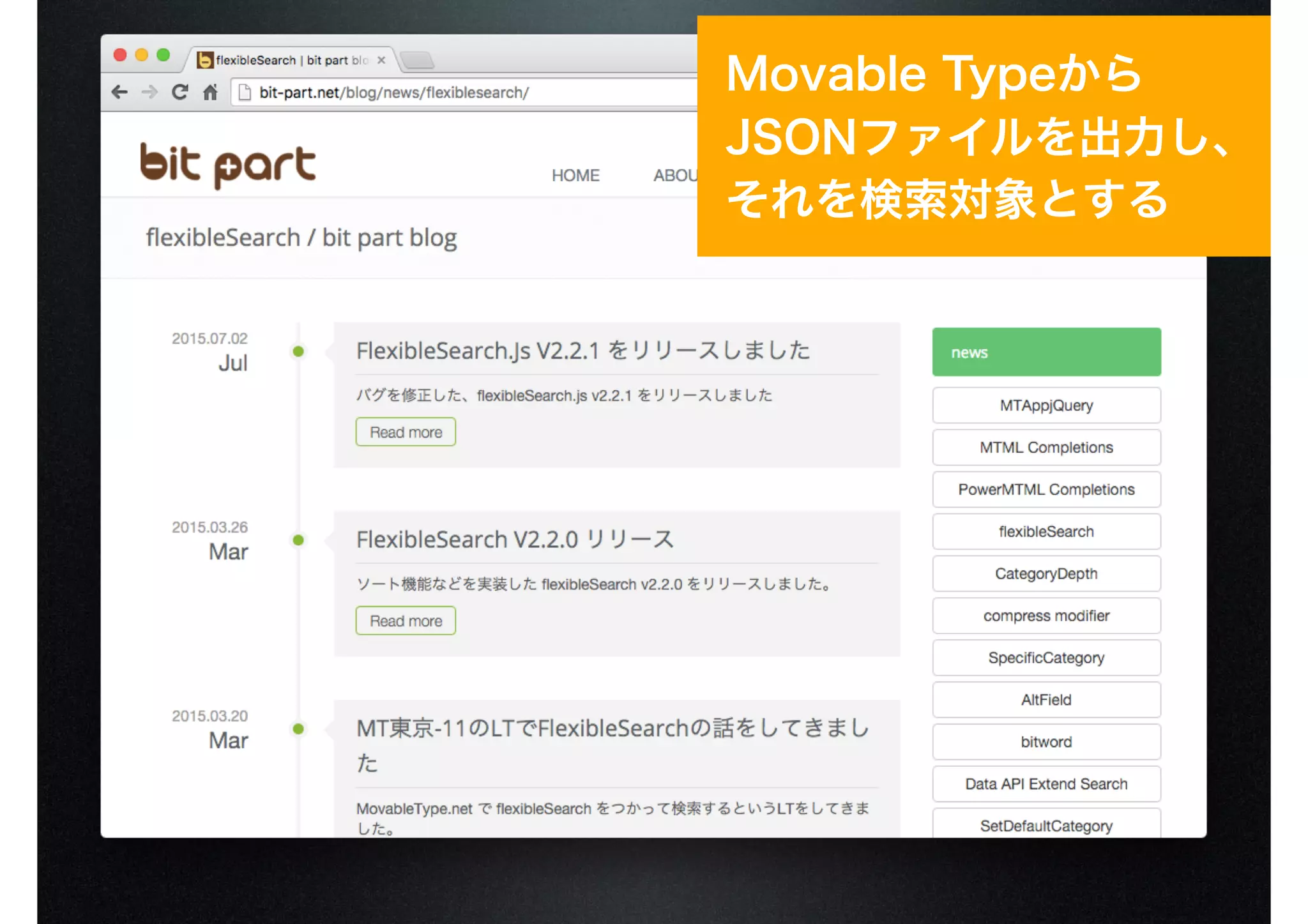Viewport: 1308px width, 924px height.
Task: Select the flexibleSearch | bit part blog tab
Action: [x=291, y=60]
